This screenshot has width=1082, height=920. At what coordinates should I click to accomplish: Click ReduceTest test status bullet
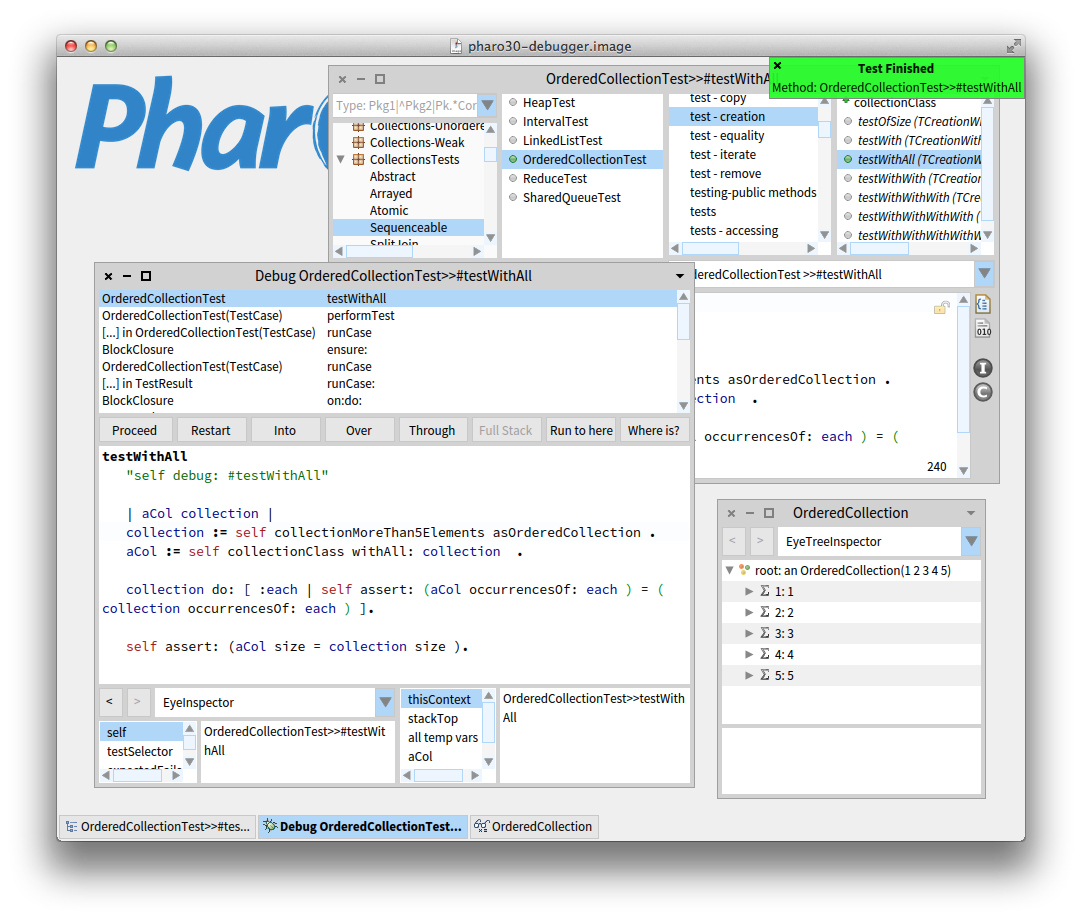click(513, 178)
